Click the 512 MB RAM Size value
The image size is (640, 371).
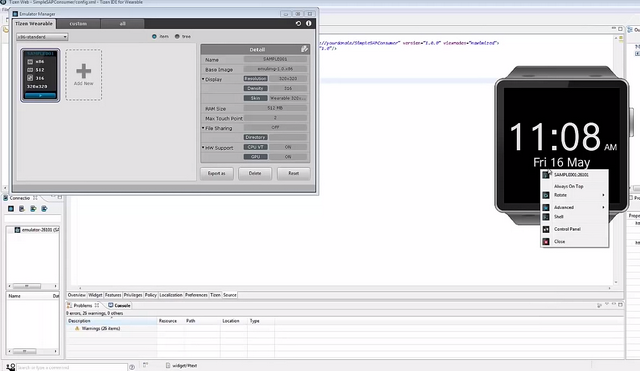point(275,108)
